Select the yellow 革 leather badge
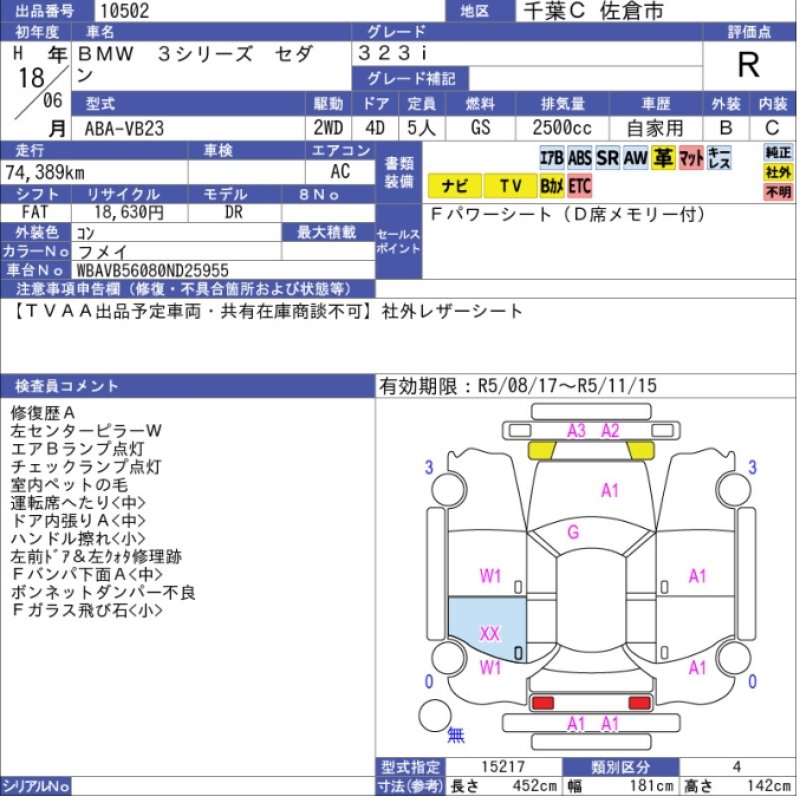The image size is (800, 803). point(663,158)
